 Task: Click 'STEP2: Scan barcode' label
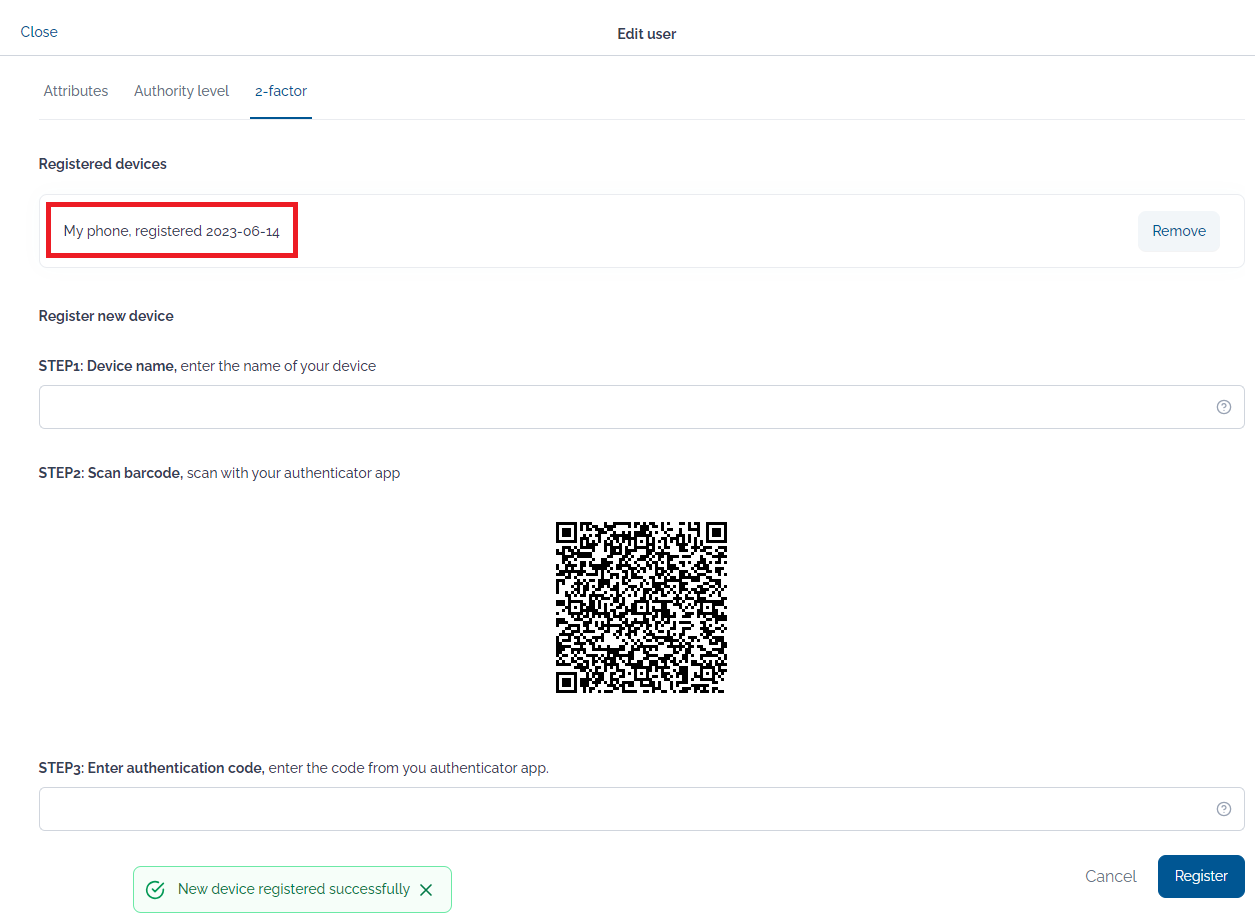pos(111,473)
